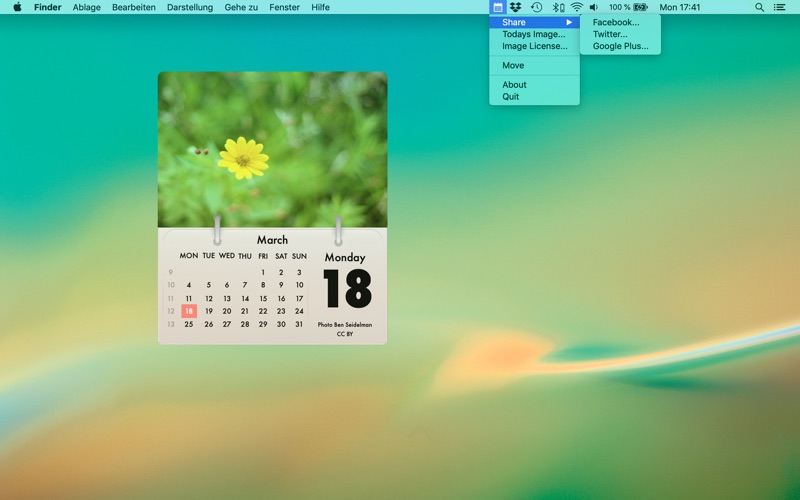This screenshot has height=500, width=800.
Task: Select Quit in the dropdown menu
Action: pos(534,96)
